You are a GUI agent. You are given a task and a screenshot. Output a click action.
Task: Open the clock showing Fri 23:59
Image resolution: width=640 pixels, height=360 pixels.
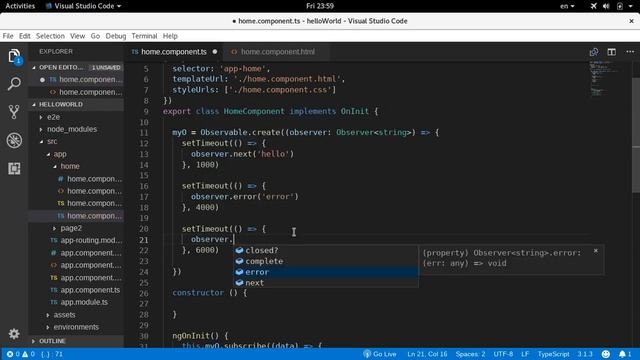320,6
